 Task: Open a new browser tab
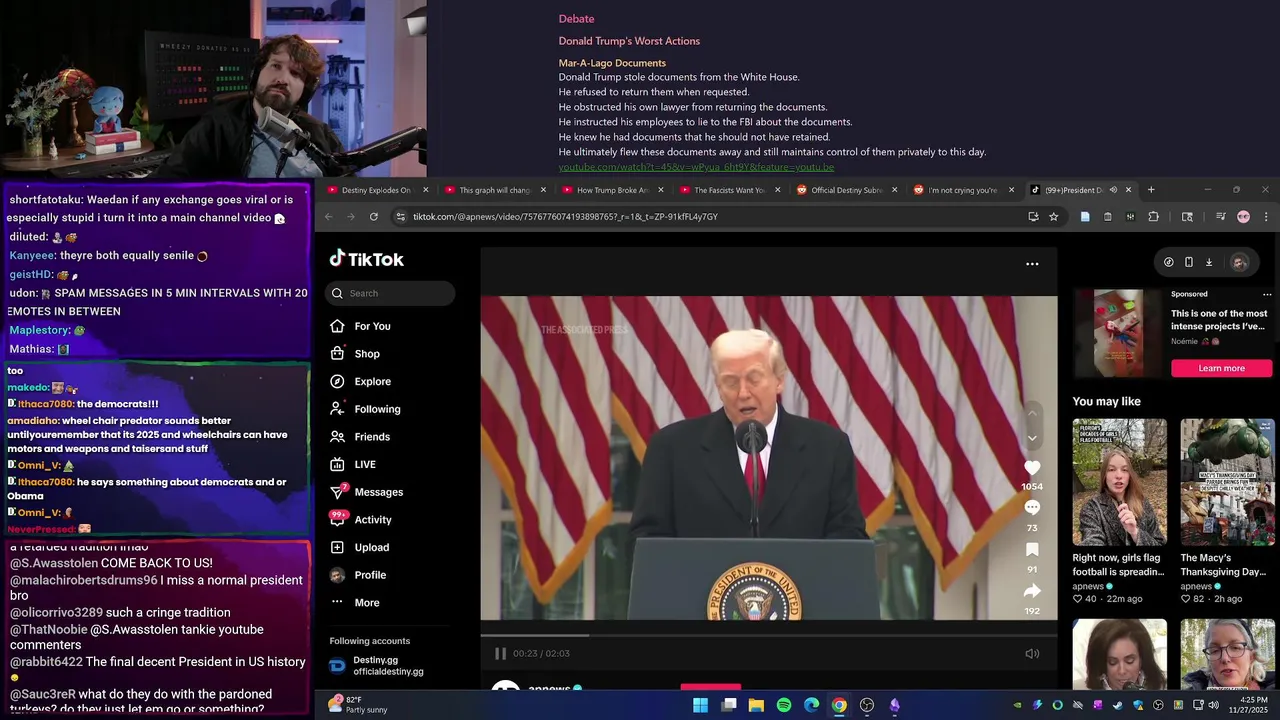pos(1151,190)
